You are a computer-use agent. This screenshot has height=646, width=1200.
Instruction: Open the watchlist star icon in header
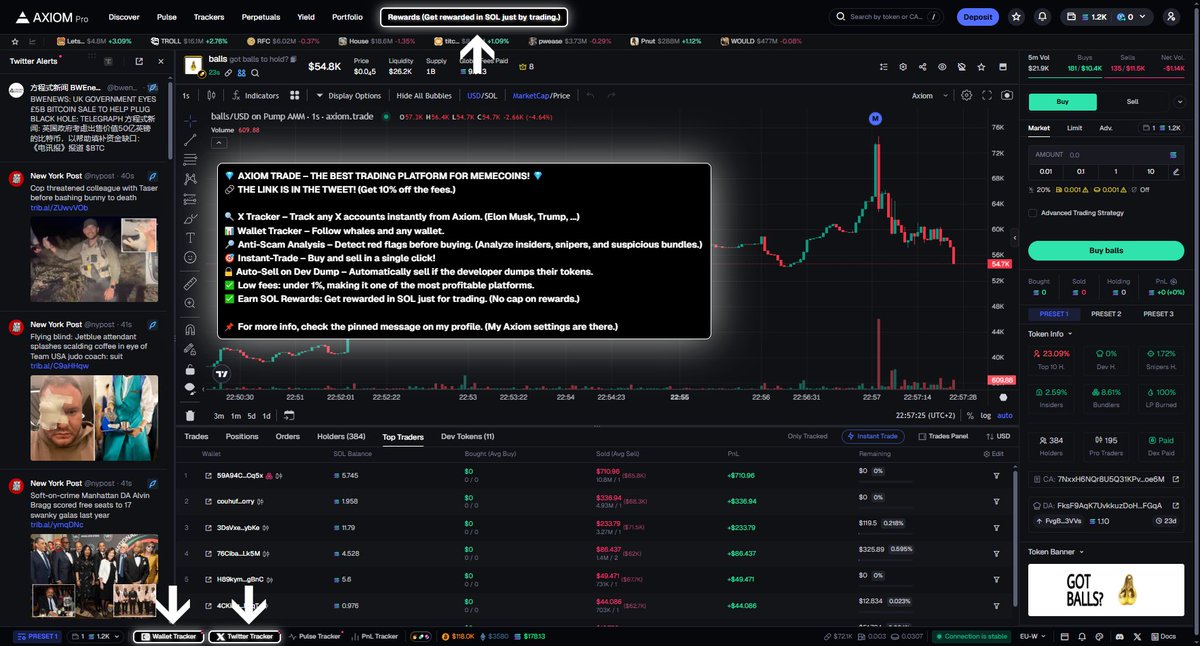[1017, 17]
